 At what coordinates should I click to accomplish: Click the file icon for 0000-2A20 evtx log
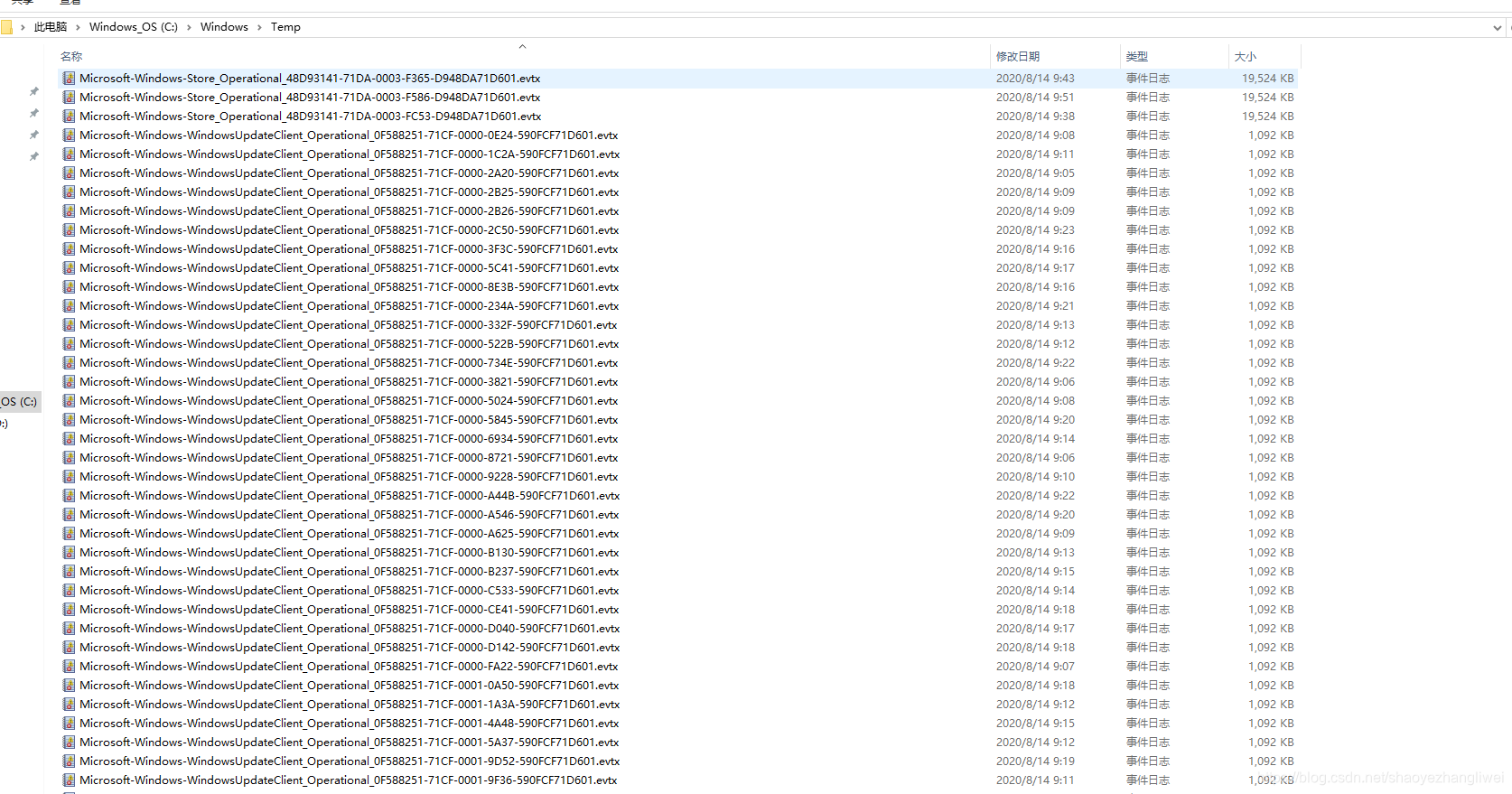[x=69, y=173]
